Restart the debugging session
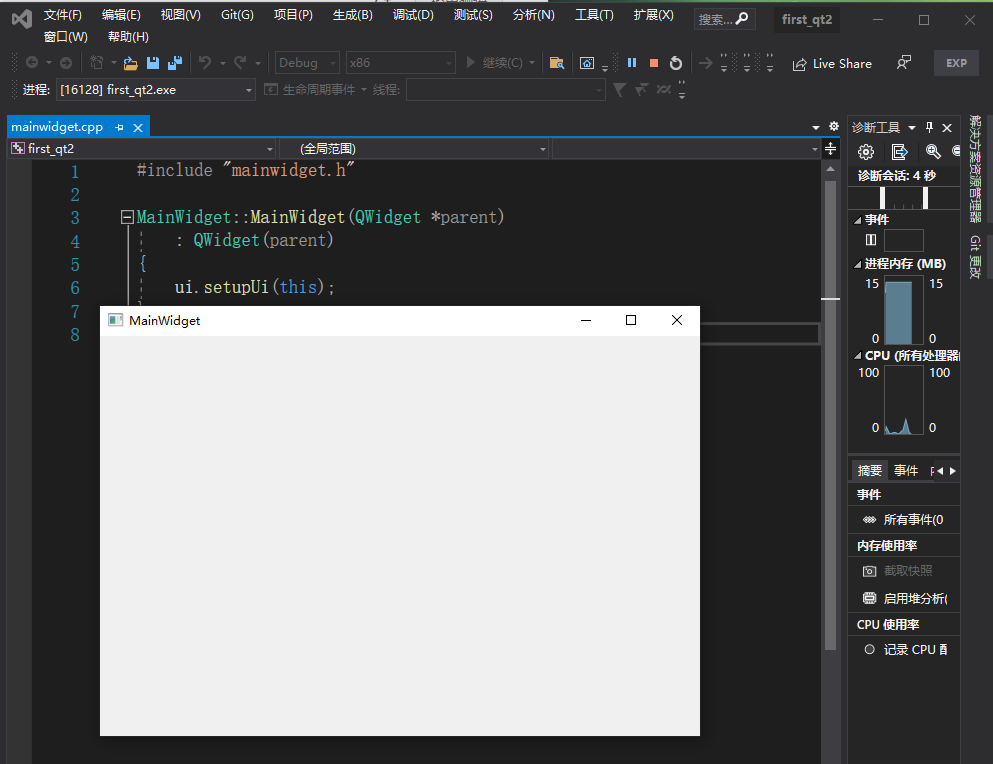The width and height of the screenshot is (993, 764). 676,63
